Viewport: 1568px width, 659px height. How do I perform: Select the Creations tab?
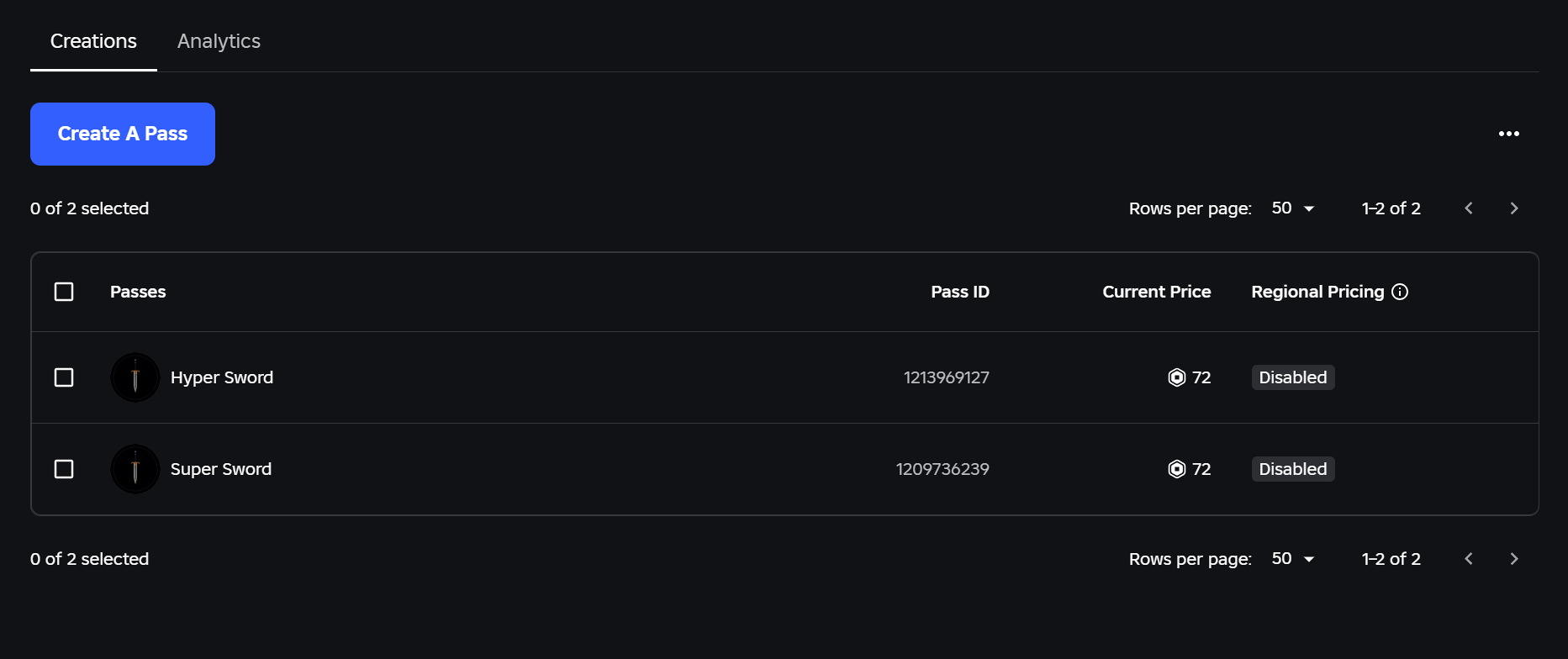point(93,41)
